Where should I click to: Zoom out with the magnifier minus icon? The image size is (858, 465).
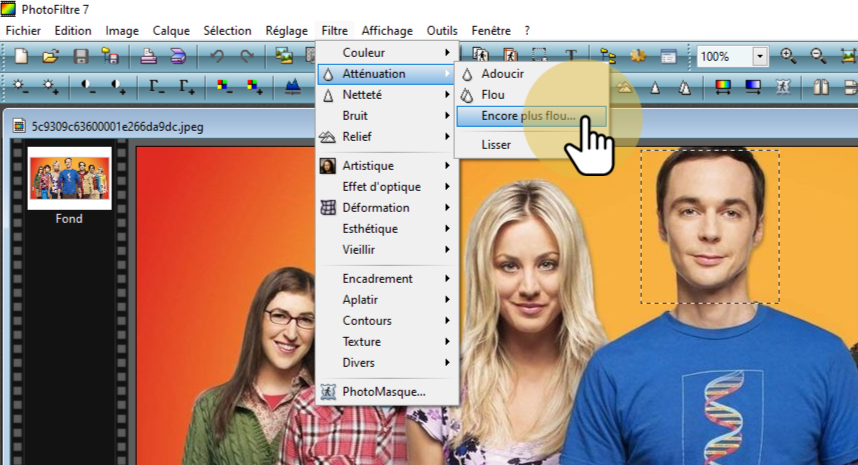click(x=818, y=56)
